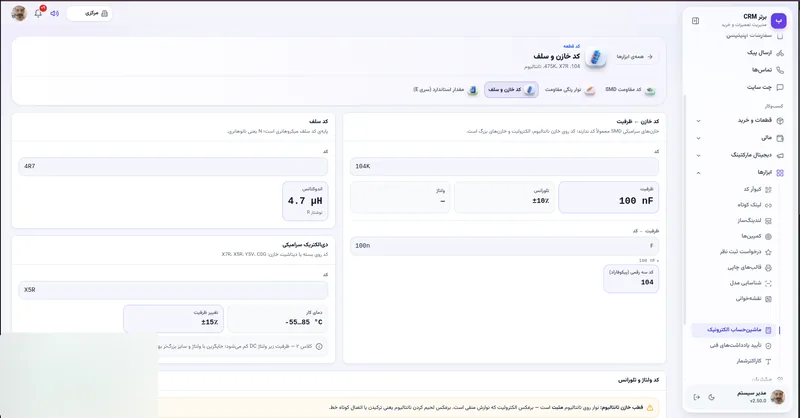Open the electronic calculator sidebar item
800x418 pixels.
pyautogui.click(x=734, y=330)
